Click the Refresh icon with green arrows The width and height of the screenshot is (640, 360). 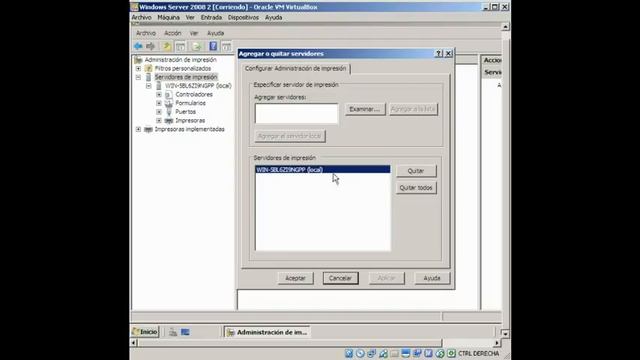pos(196,46)
